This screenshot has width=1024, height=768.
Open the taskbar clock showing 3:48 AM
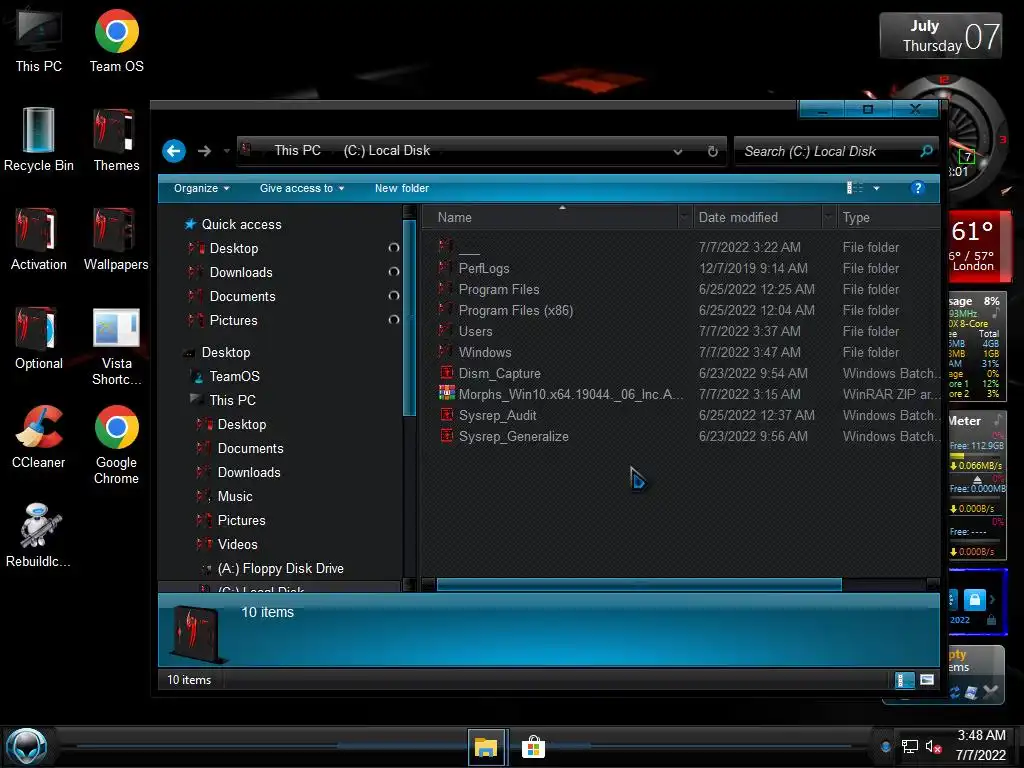[x=981, y=745]
